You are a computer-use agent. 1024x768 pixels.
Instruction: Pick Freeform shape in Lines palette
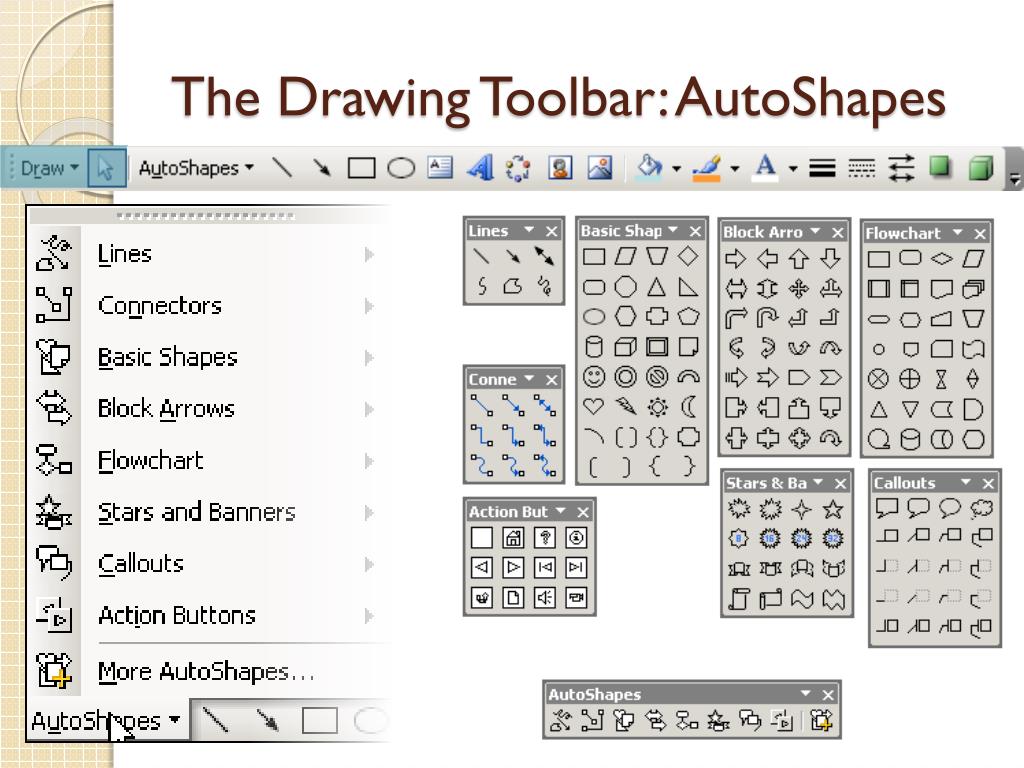[513, 285]
